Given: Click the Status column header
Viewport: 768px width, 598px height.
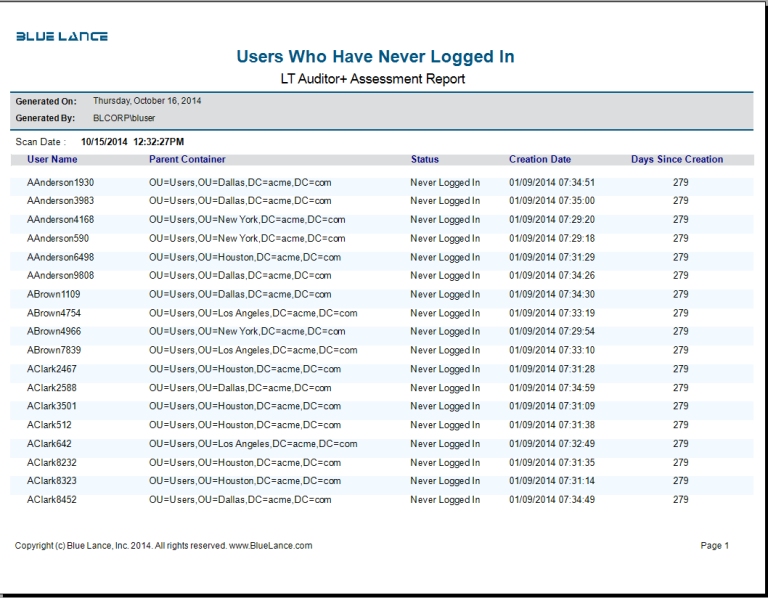Looking at the screenshot, I should coord(424,159).
